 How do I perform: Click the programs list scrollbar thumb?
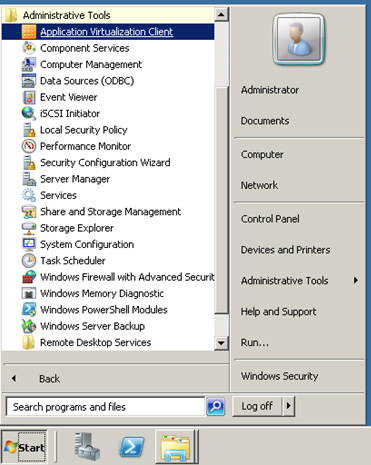221,200
